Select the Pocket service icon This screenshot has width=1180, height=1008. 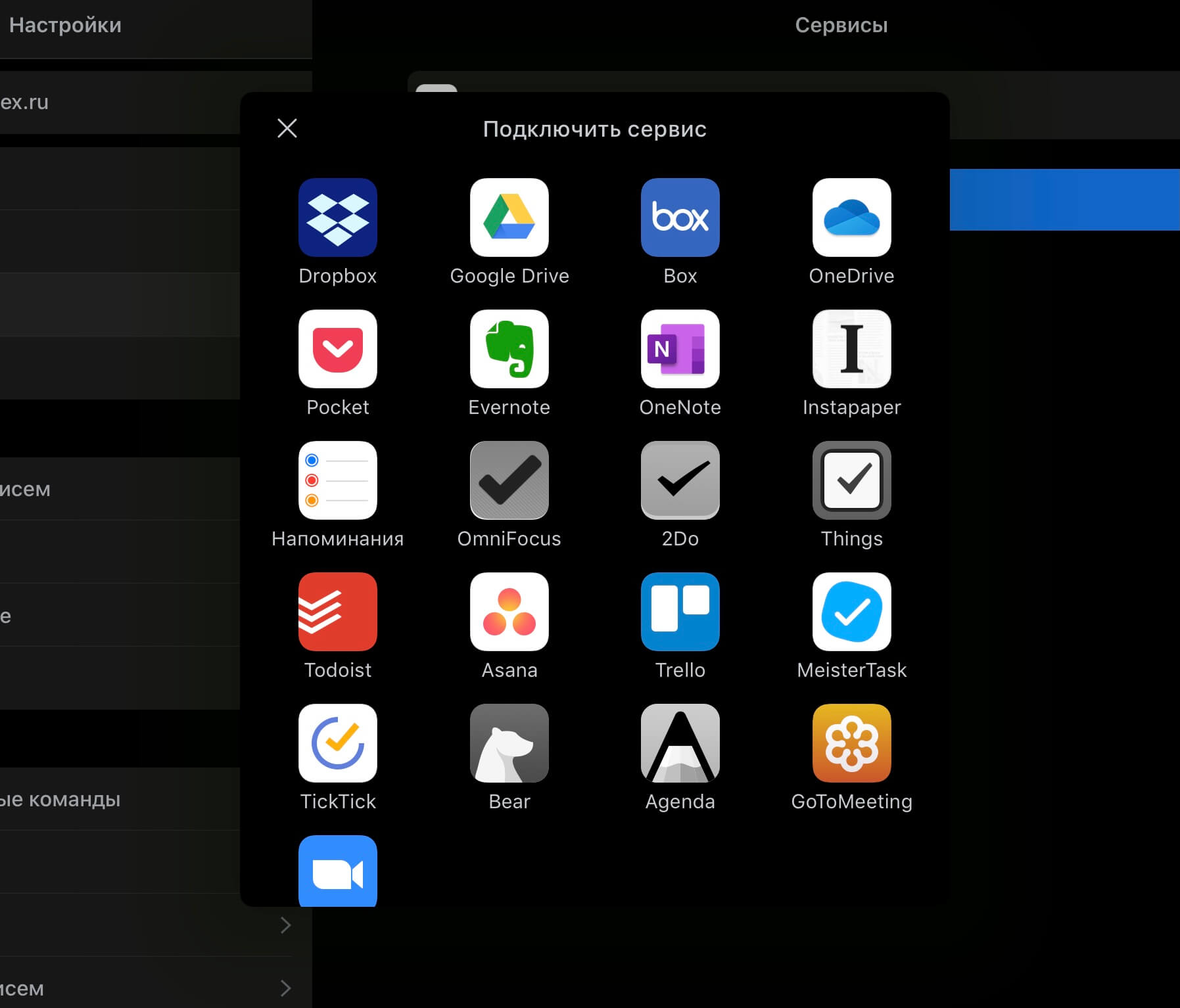(338, 349)
